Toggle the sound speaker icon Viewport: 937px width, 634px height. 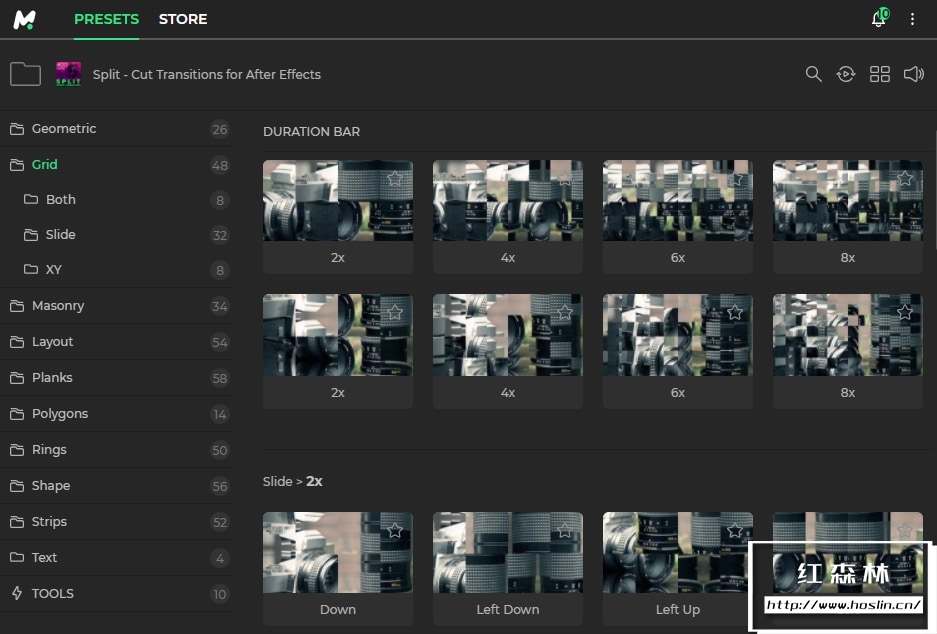coord(914,74)
